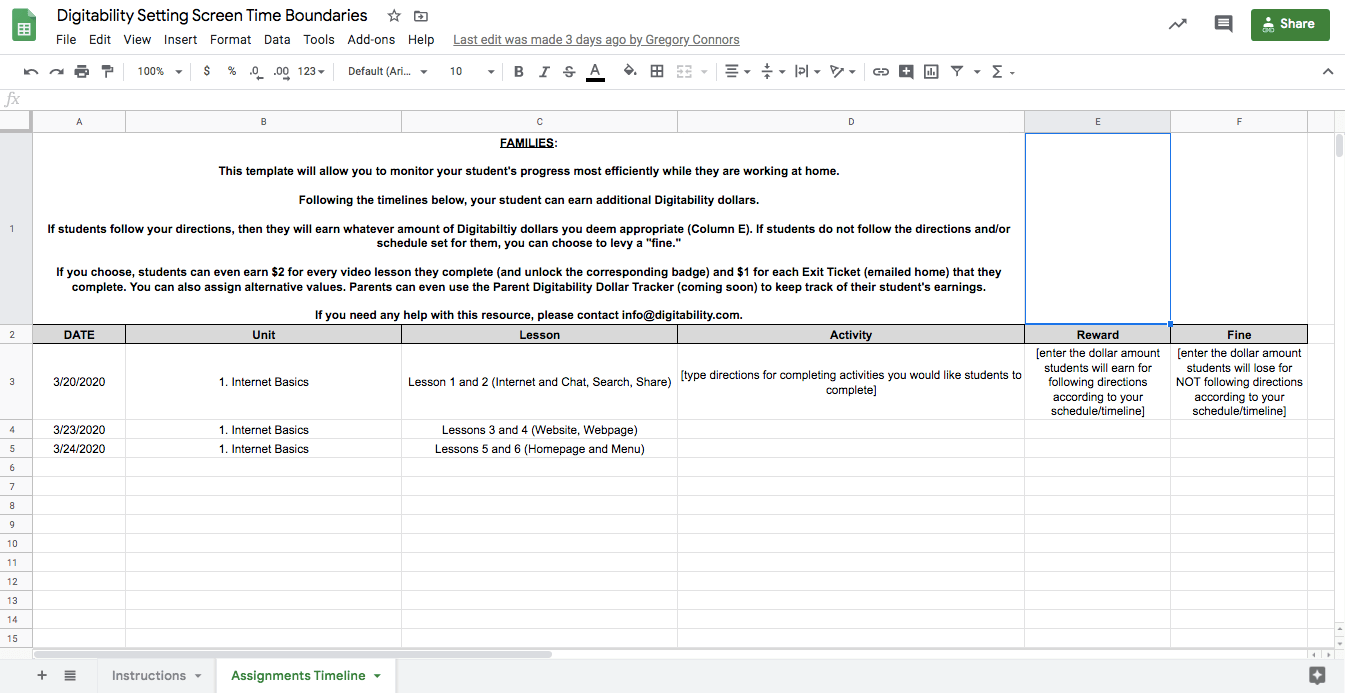
Task: Open the Help menu
Action: click(421, 40)
